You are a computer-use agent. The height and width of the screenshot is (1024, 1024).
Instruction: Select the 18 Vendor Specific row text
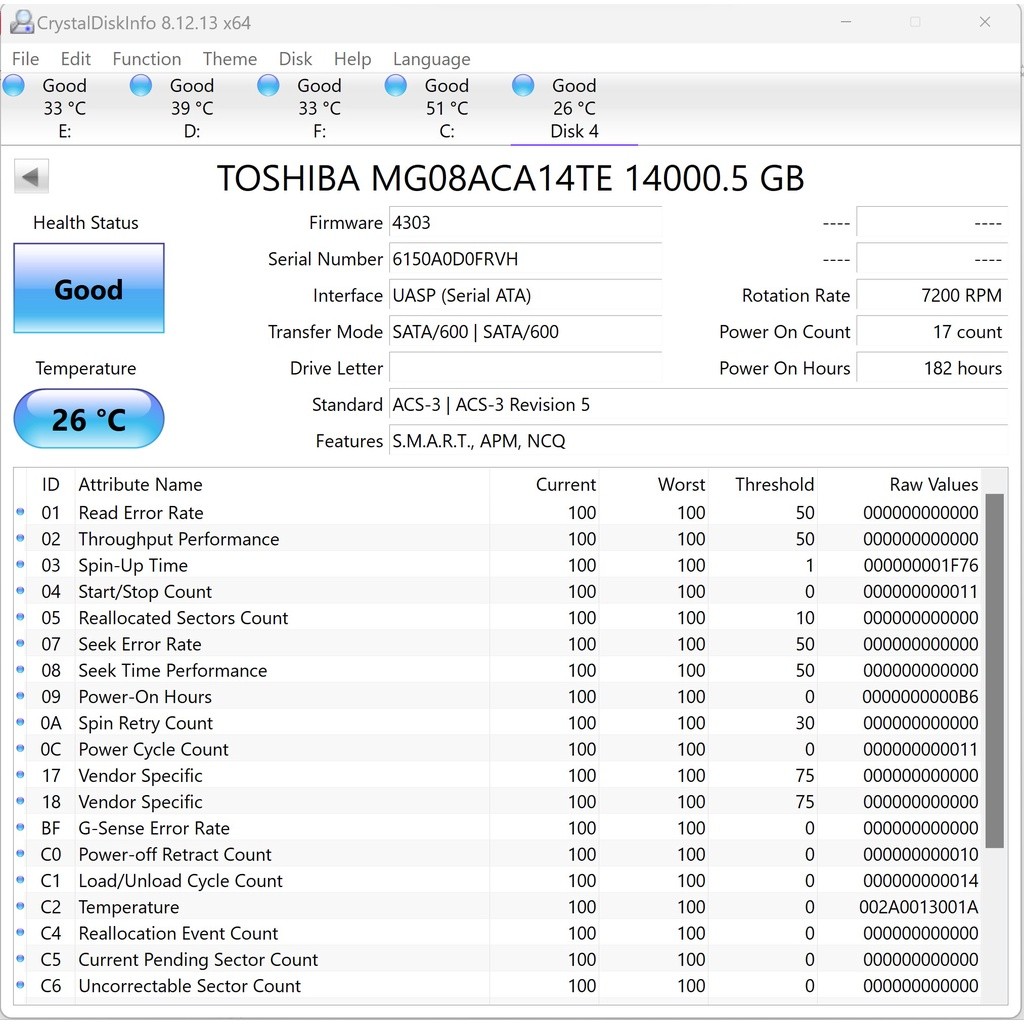pos(140,802)
